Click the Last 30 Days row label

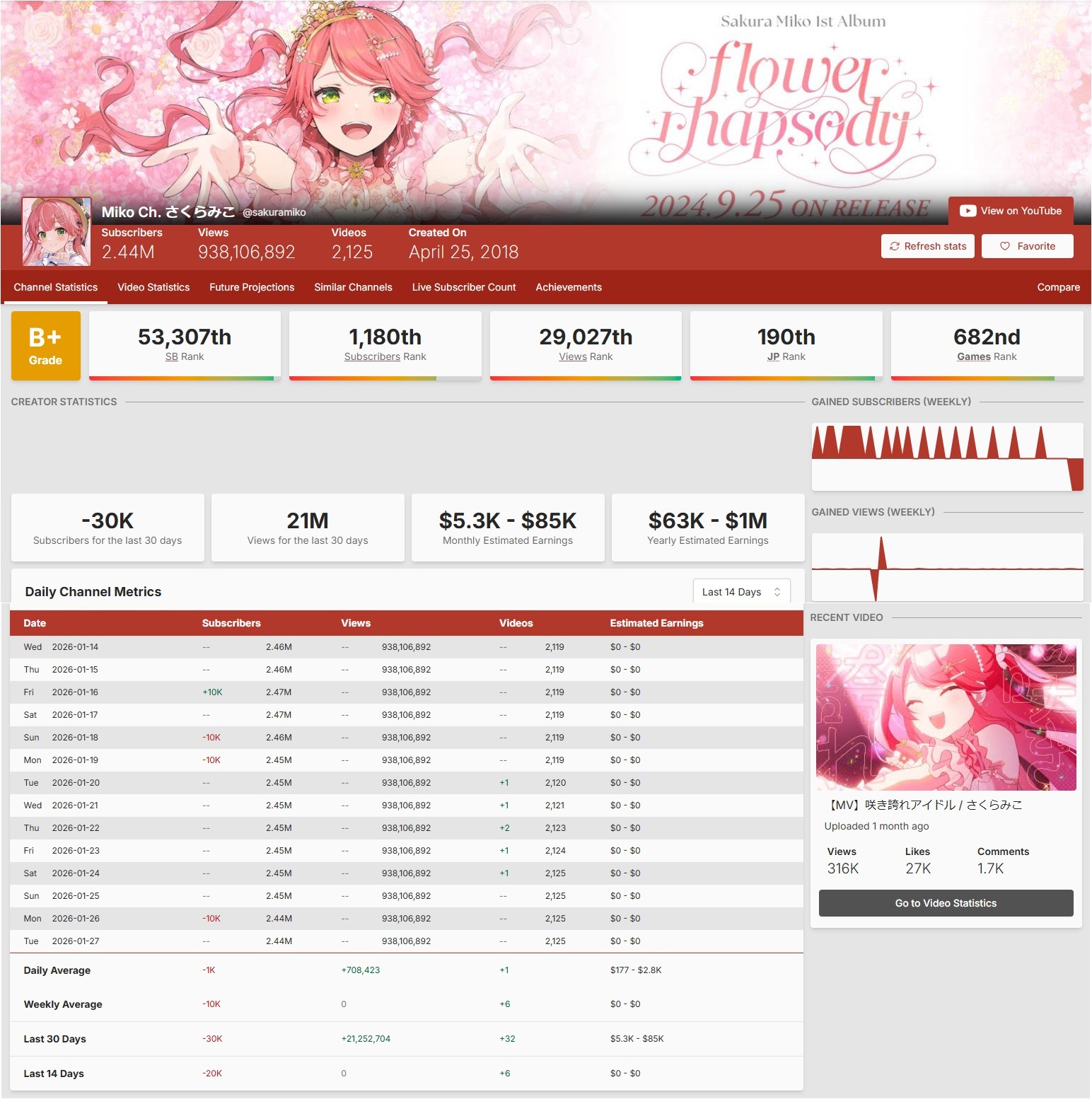pos(54,1039)
